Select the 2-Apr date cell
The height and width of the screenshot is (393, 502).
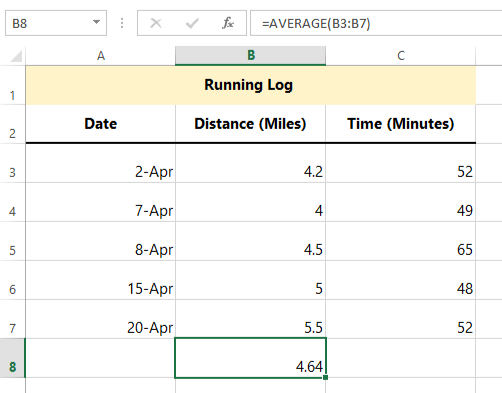(x=101, y=163)
